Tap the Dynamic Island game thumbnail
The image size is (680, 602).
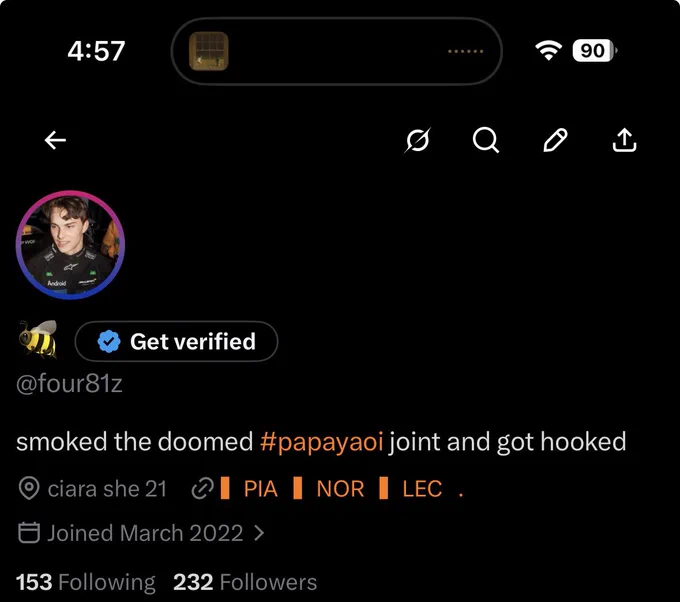[x=209, y=51]
